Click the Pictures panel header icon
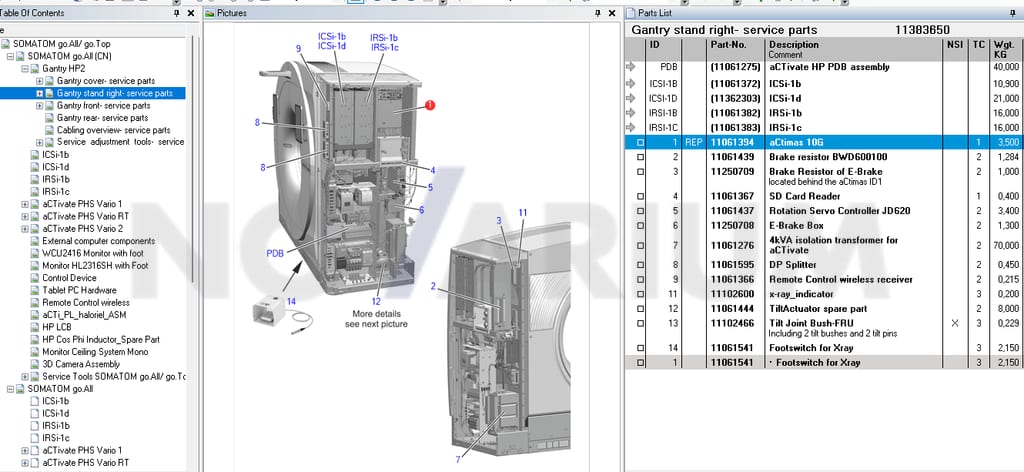 click(x=210, y=13)
